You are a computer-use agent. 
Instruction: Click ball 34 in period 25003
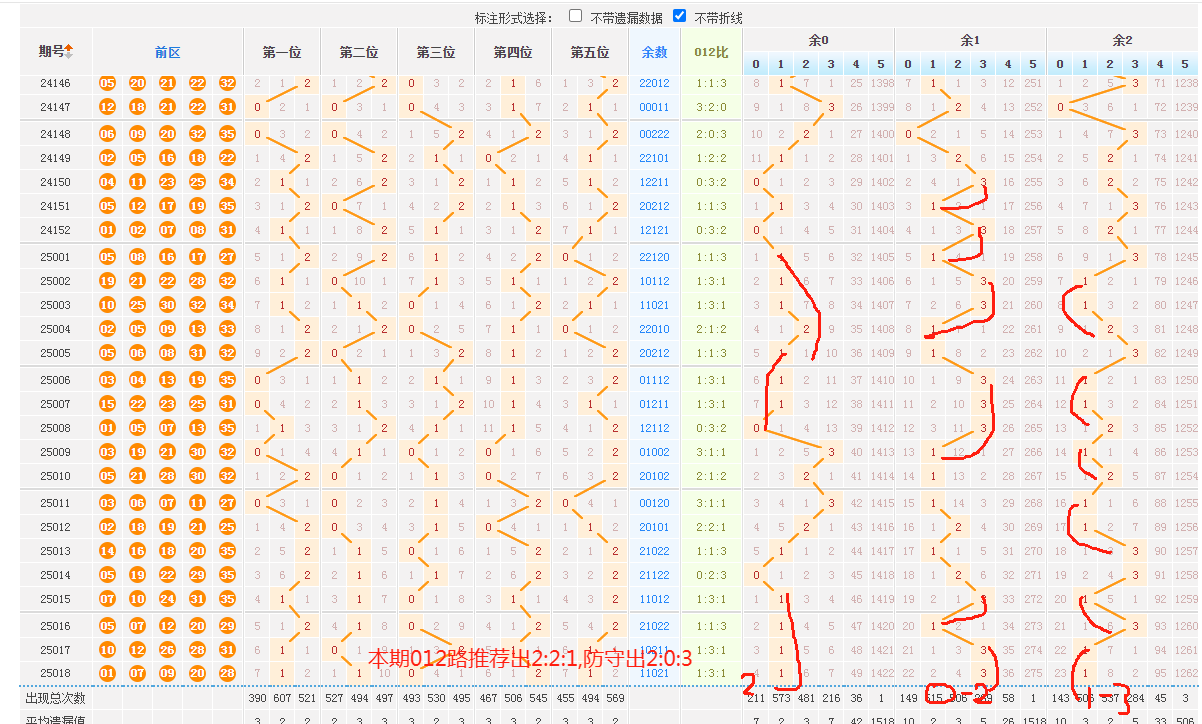coord(227,305)
